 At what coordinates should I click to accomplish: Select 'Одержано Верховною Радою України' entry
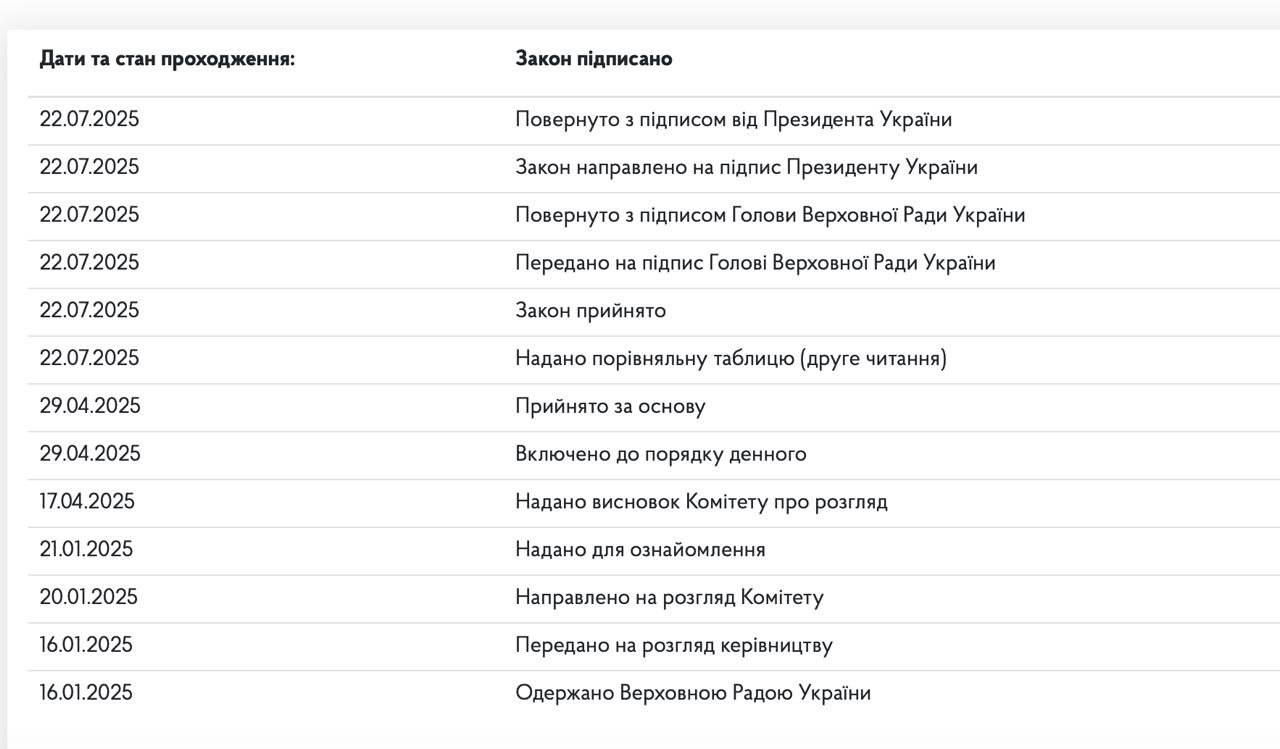(693, 693)
